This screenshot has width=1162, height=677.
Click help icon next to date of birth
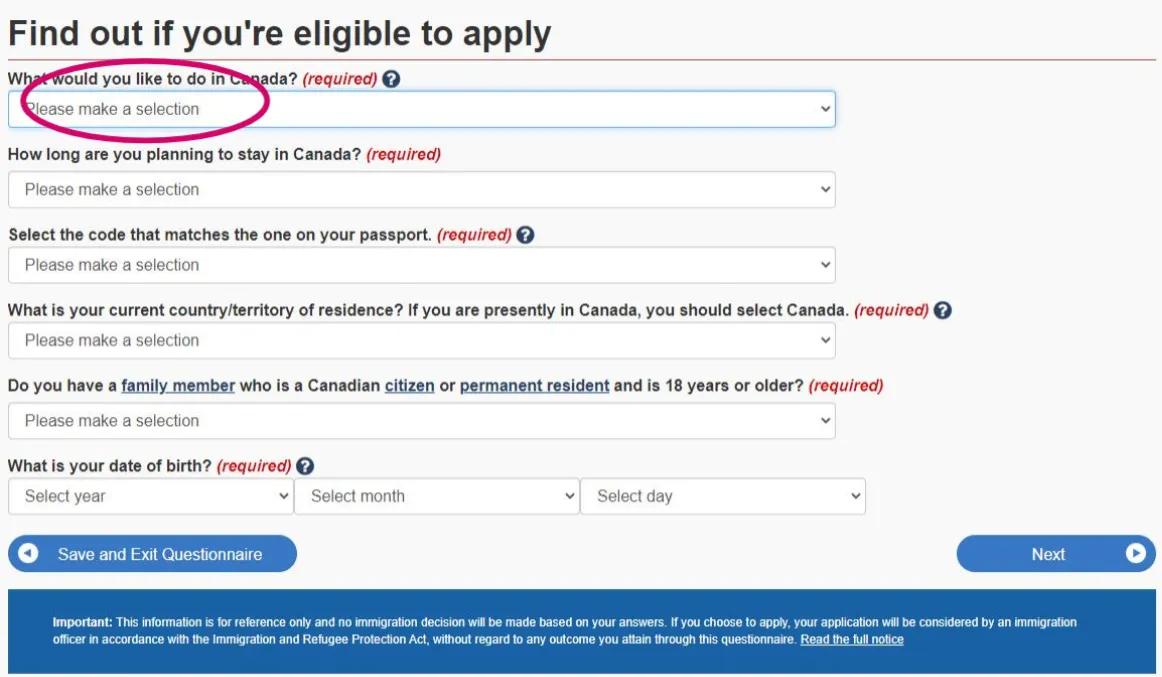coord(305,466)
